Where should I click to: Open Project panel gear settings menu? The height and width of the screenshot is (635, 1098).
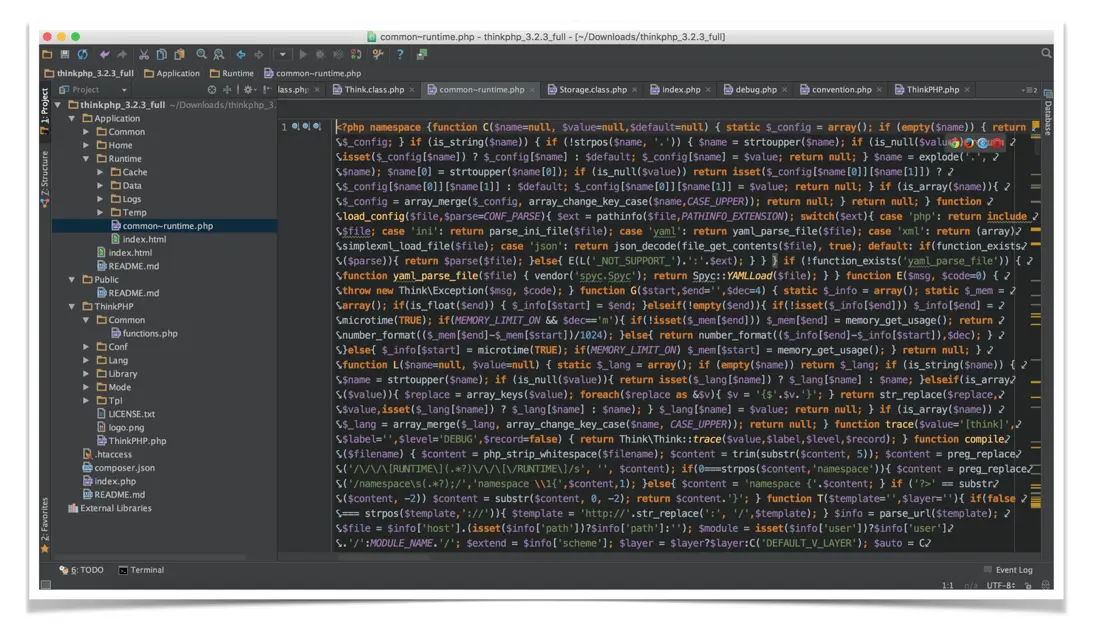coord(249,90)
